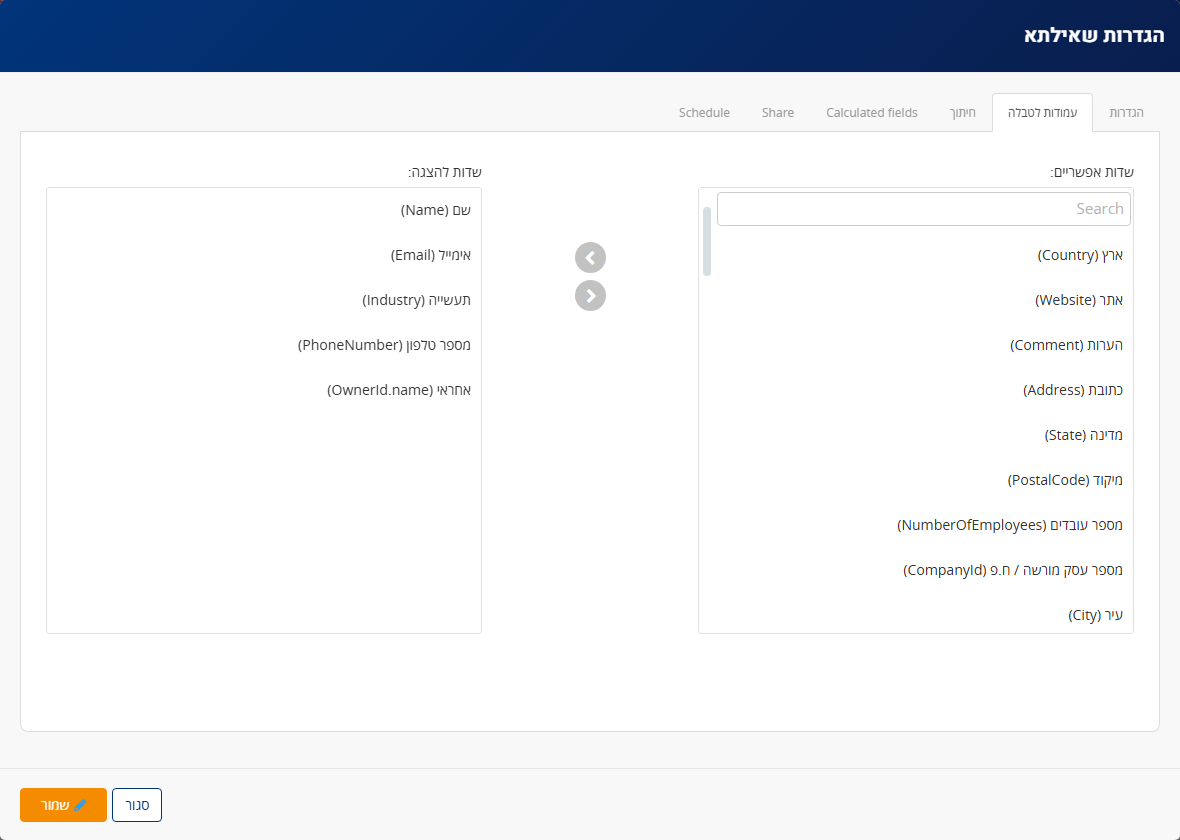This screenshot has height=840, width=1180.
Task: Click the orange שמור save button
Action: [x=63, y=805]
